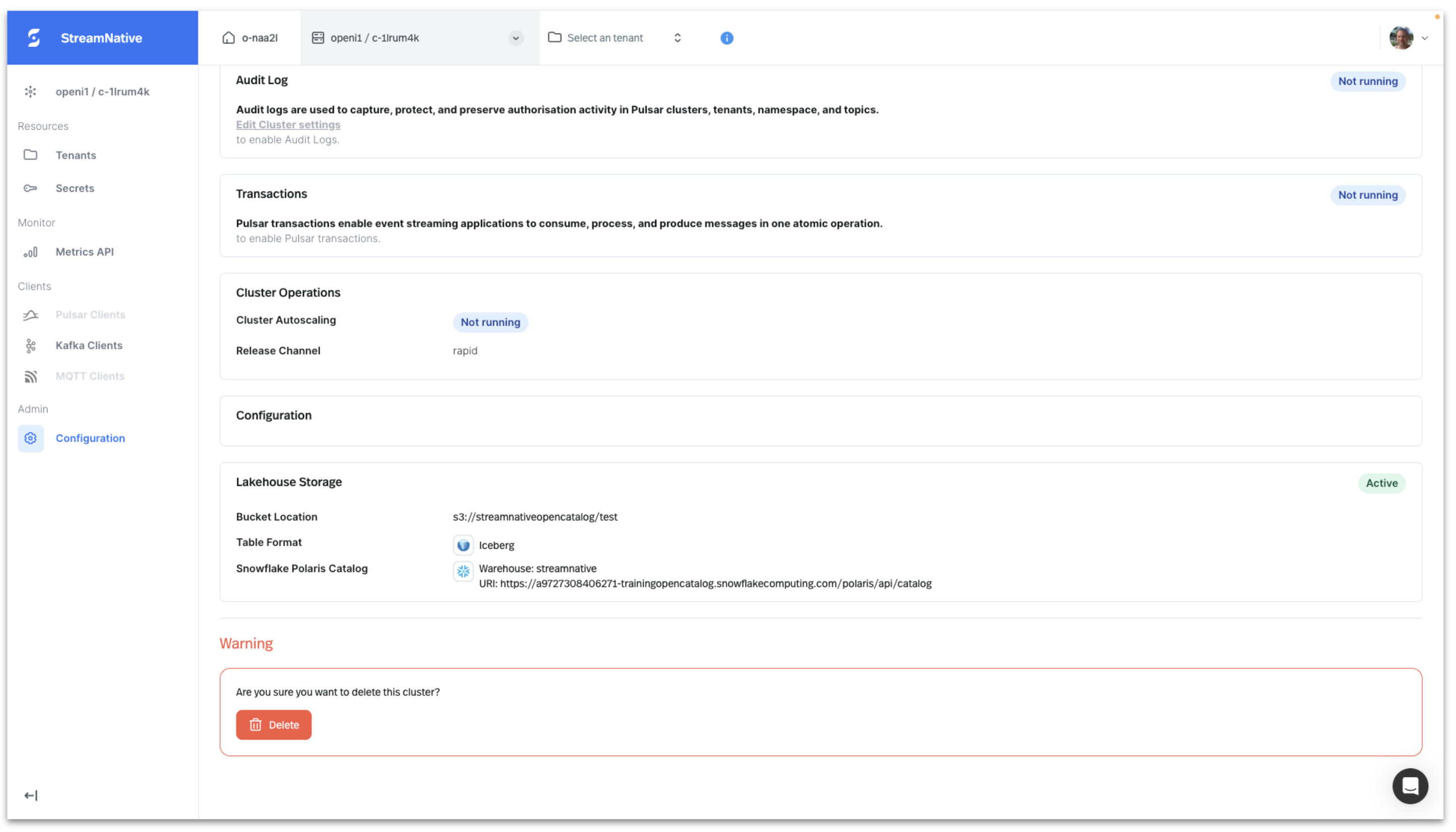Open Metrics API chart icon
This screenshot has width=1456, height=832.
tap(30, 252)
